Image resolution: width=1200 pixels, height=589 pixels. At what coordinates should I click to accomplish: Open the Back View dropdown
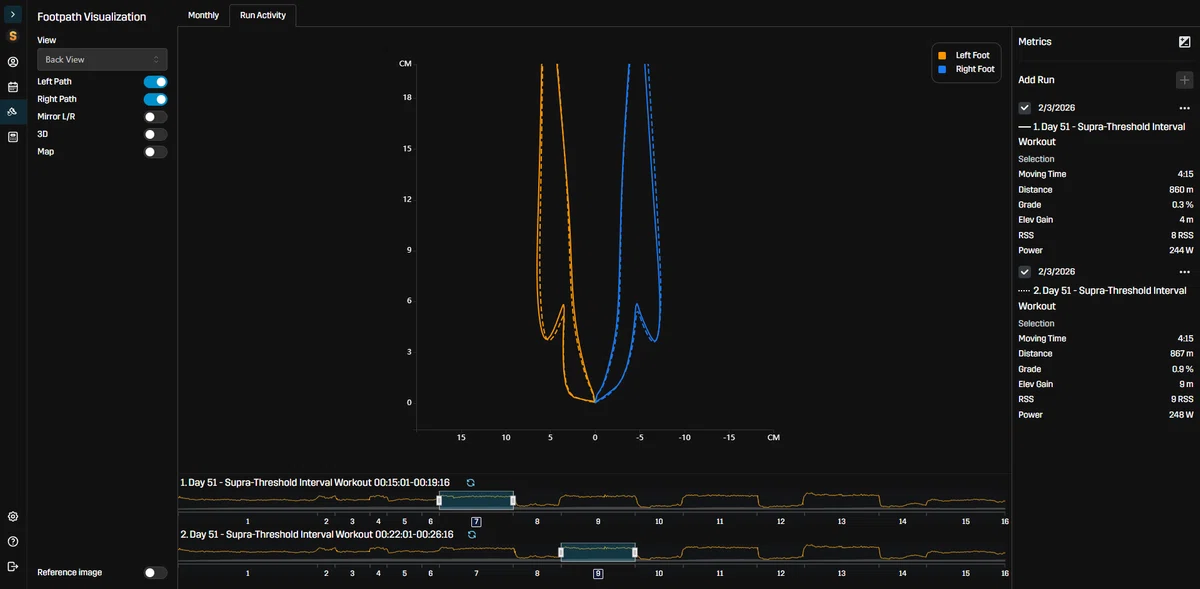[102, 60]
